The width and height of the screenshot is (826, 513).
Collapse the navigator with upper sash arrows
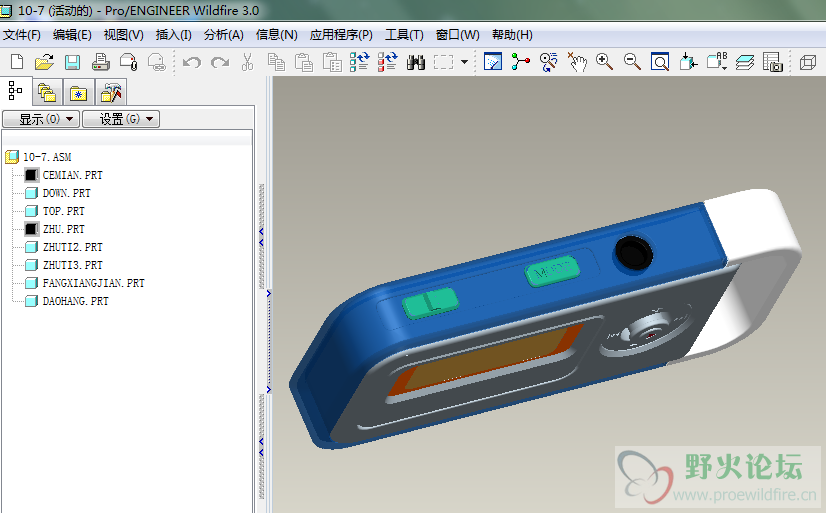261,237
